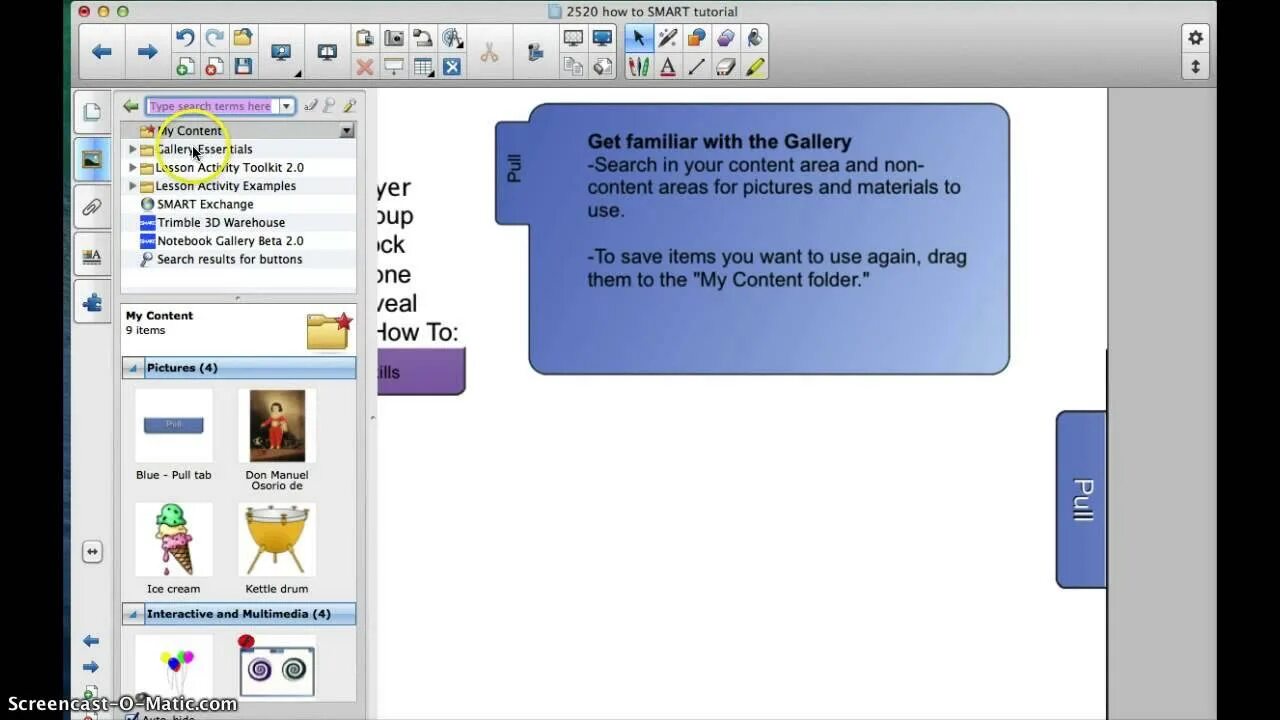1280x720 pixels.
Task: Collapse the Interactive and Multimedia (4) section
Action: pos(133,614)
